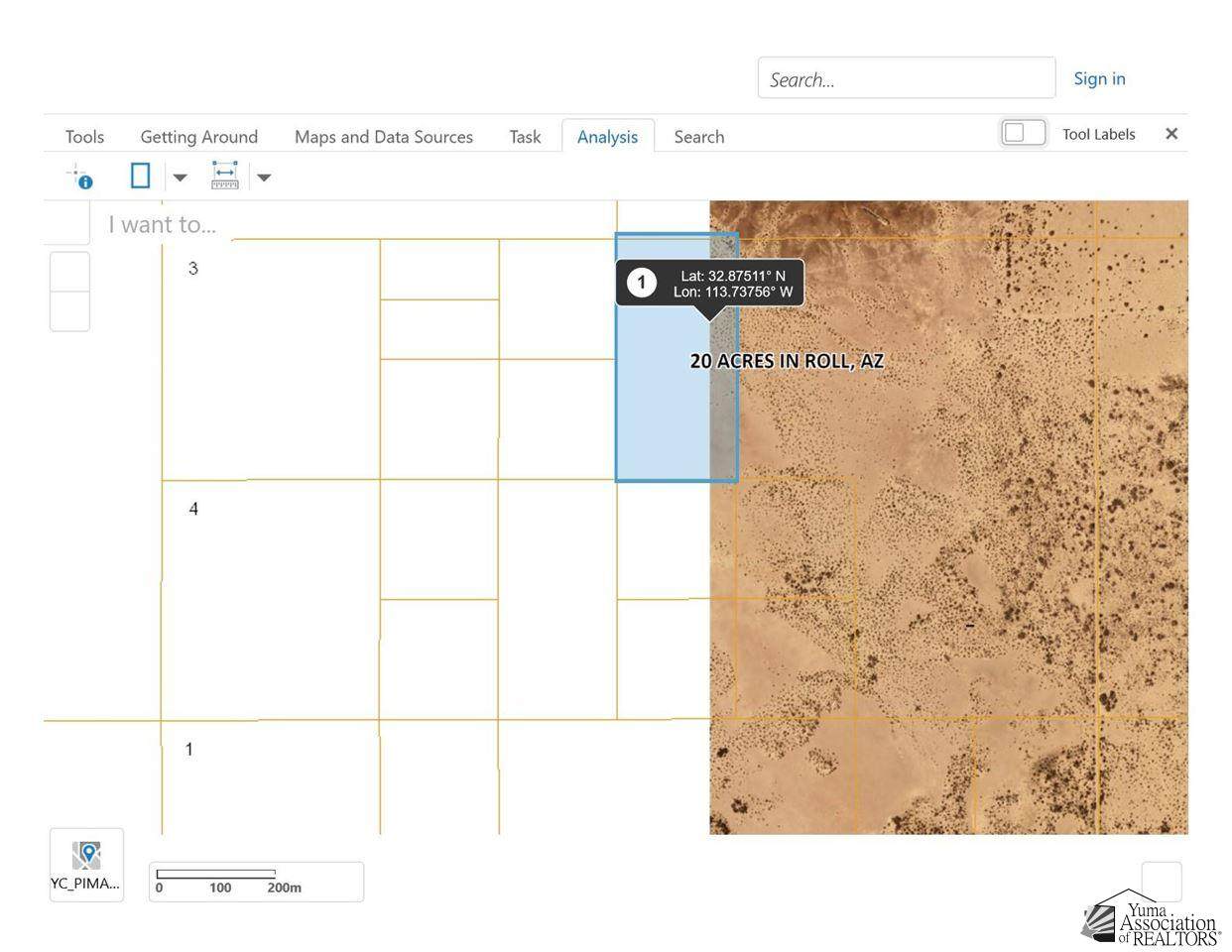Image resolution: width=1232 pixels, height=952 pixels.
Task: Open the YC_PIMA basemap switcher
Action: [86, 864]
